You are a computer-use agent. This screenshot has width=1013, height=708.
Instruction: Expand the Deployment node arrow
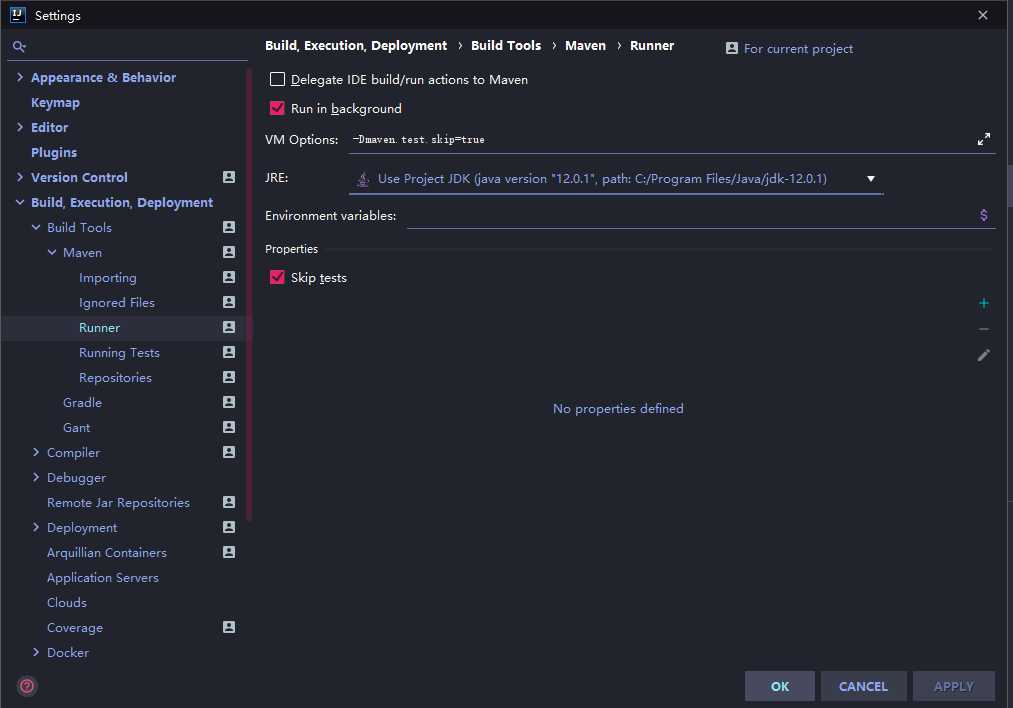click(36, 527)
